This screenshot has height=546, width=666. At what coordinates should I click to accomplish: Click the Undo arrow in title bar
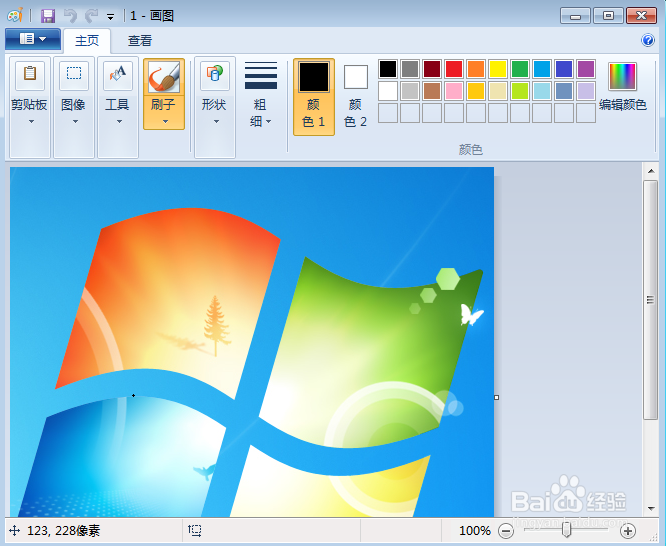pos(70,16)
